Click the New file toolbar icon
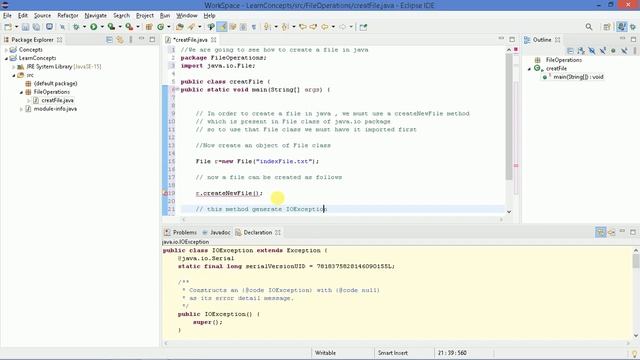 pos(8,27)
